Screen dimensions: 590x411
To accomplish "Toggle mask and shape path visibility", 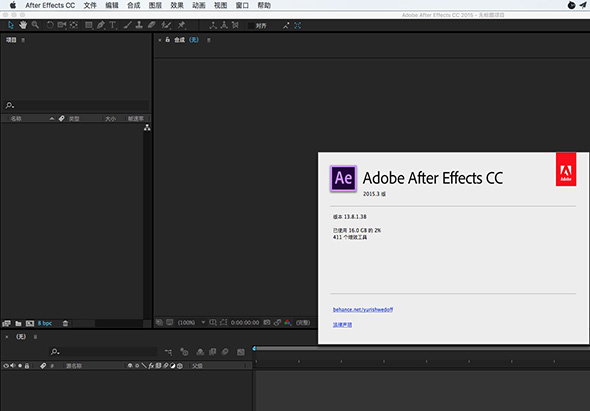I will tap(224, 322).
